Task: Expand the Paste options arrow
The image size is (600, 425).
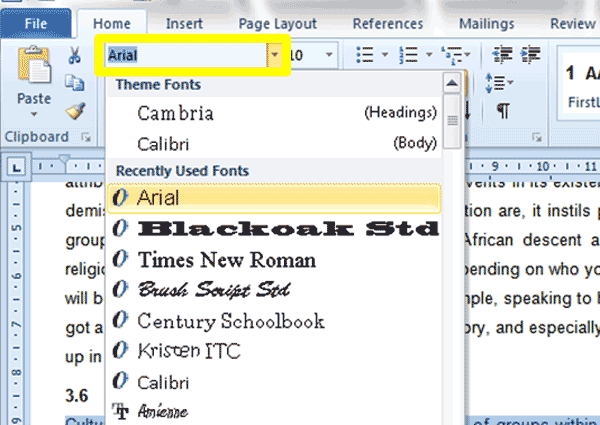Action: pos(34,115)
